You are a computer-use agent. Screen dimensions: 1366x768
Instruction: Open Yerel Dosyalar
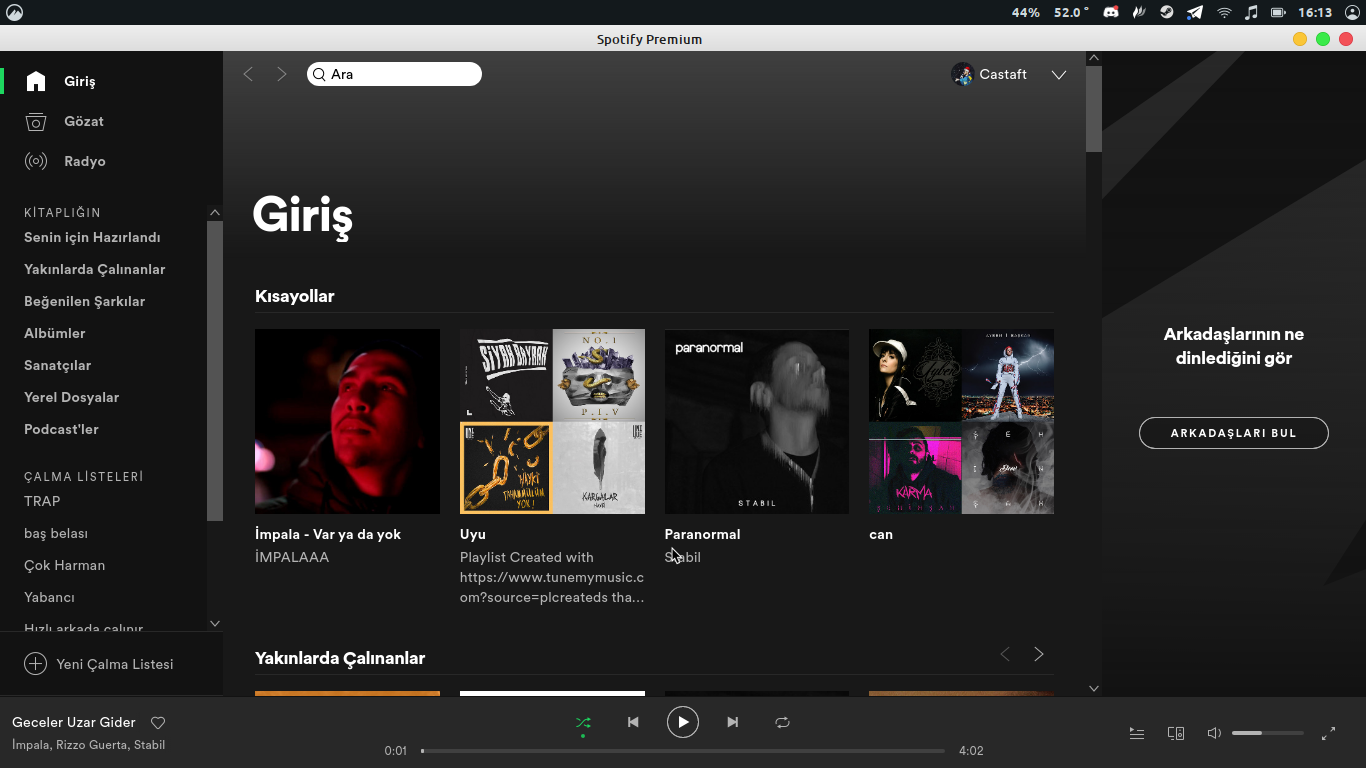(72, 397)
